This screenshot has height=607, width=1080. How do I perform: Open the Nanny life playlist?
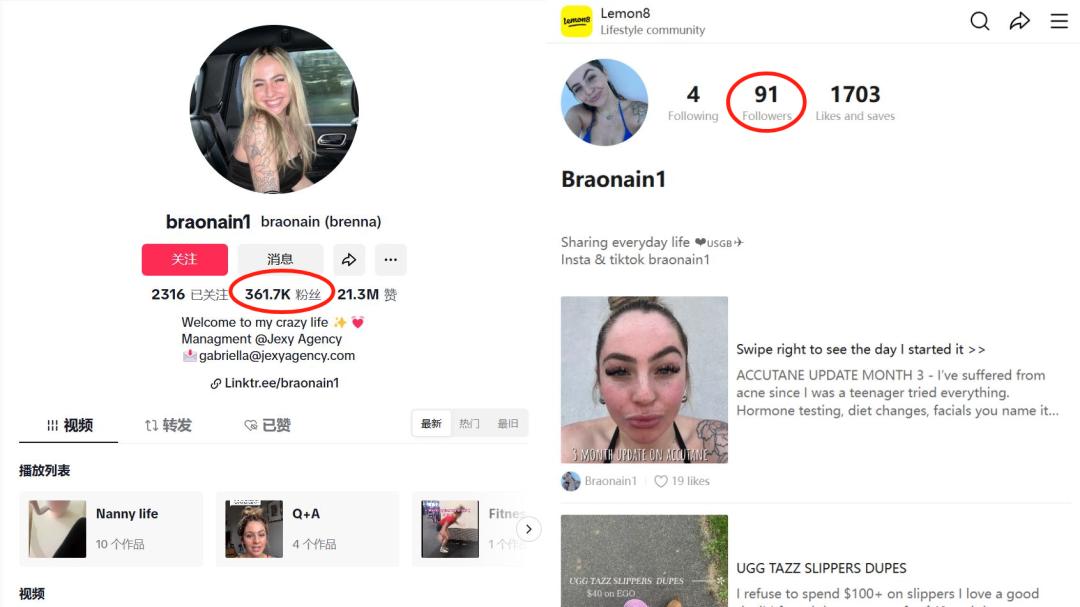[112, 529]
